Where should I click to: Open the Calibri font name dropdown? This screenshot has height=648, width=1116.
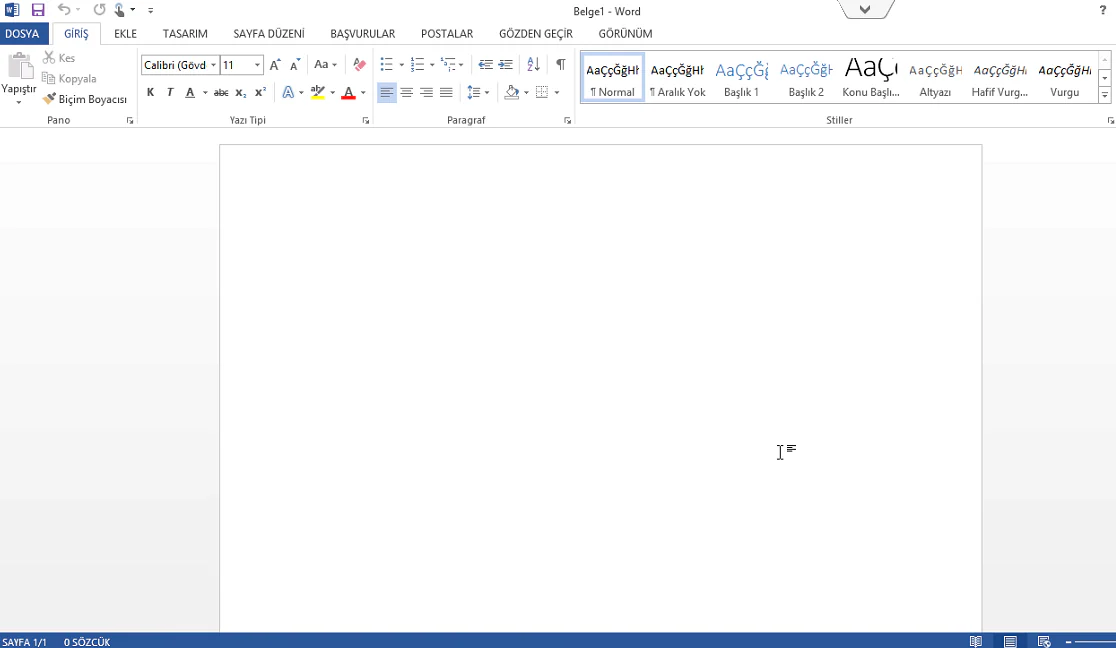tap(213, 65)
